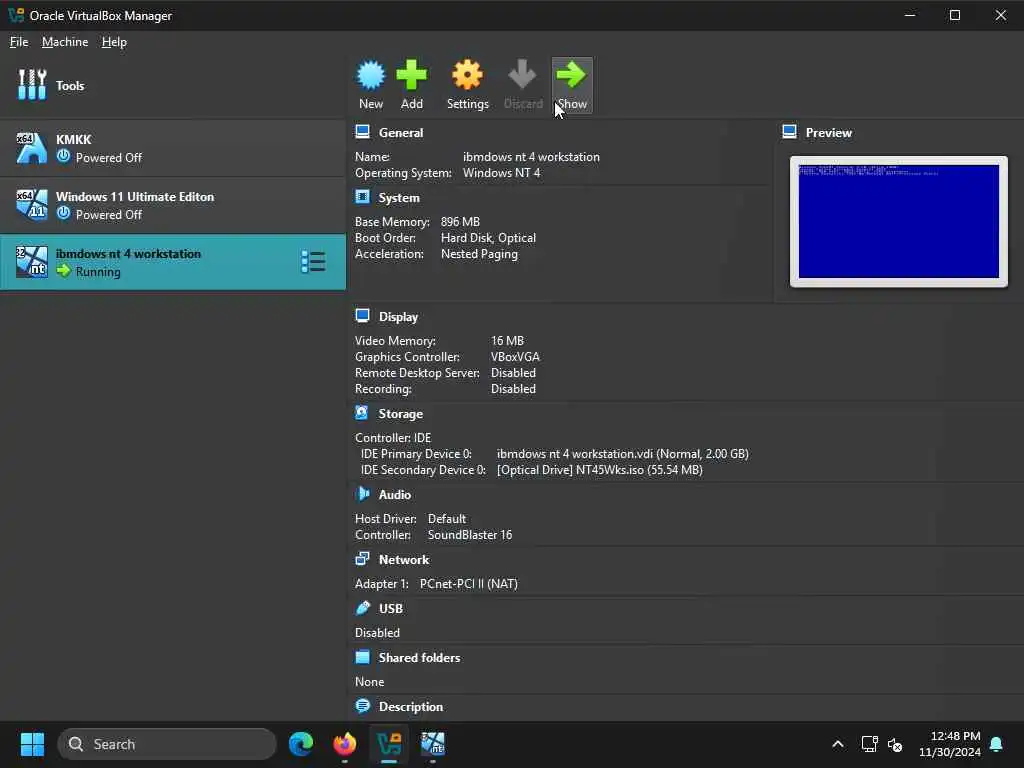Click the 'VBoxVGA' graphics controller value
1024x768 pixels.
(x=515, y=357)
